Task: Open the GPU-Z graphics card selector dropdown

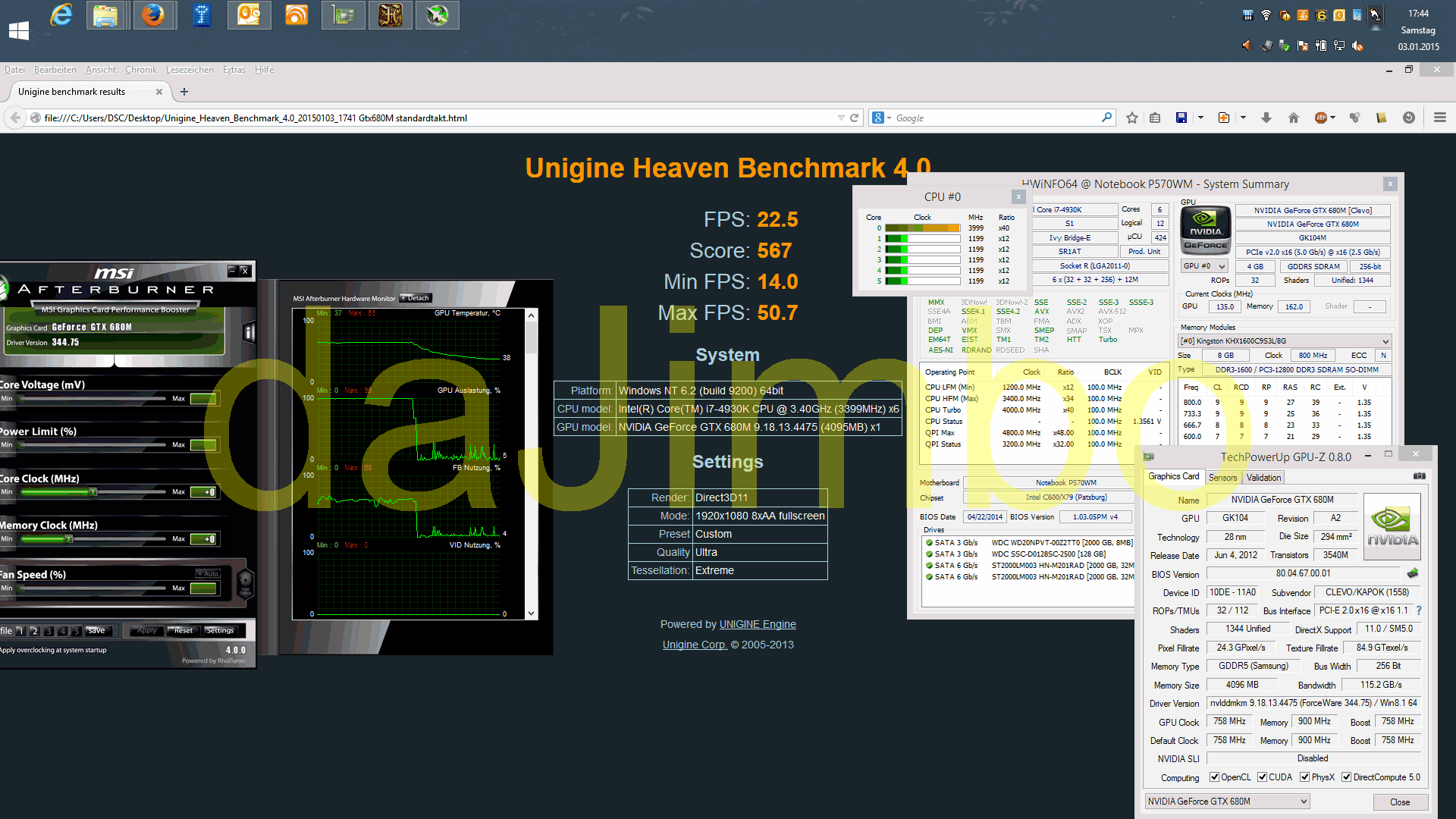Action: pyautogui.click(x=1226, y=802)
